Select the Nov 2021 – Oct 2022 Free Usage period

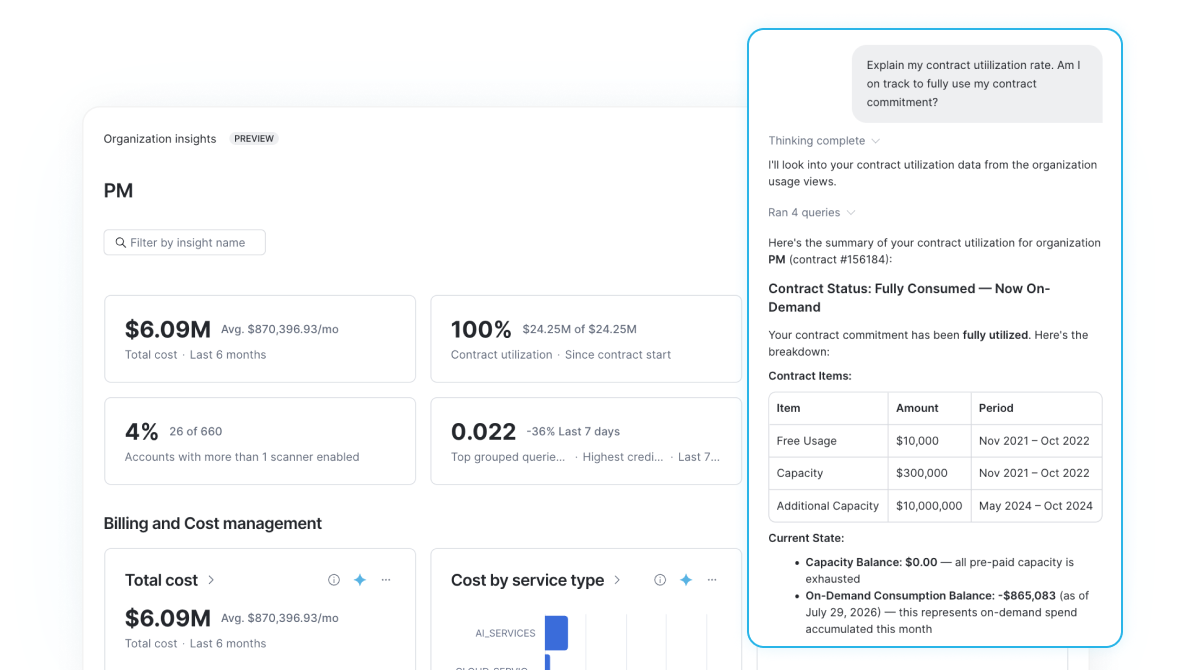pos(1036,441)
